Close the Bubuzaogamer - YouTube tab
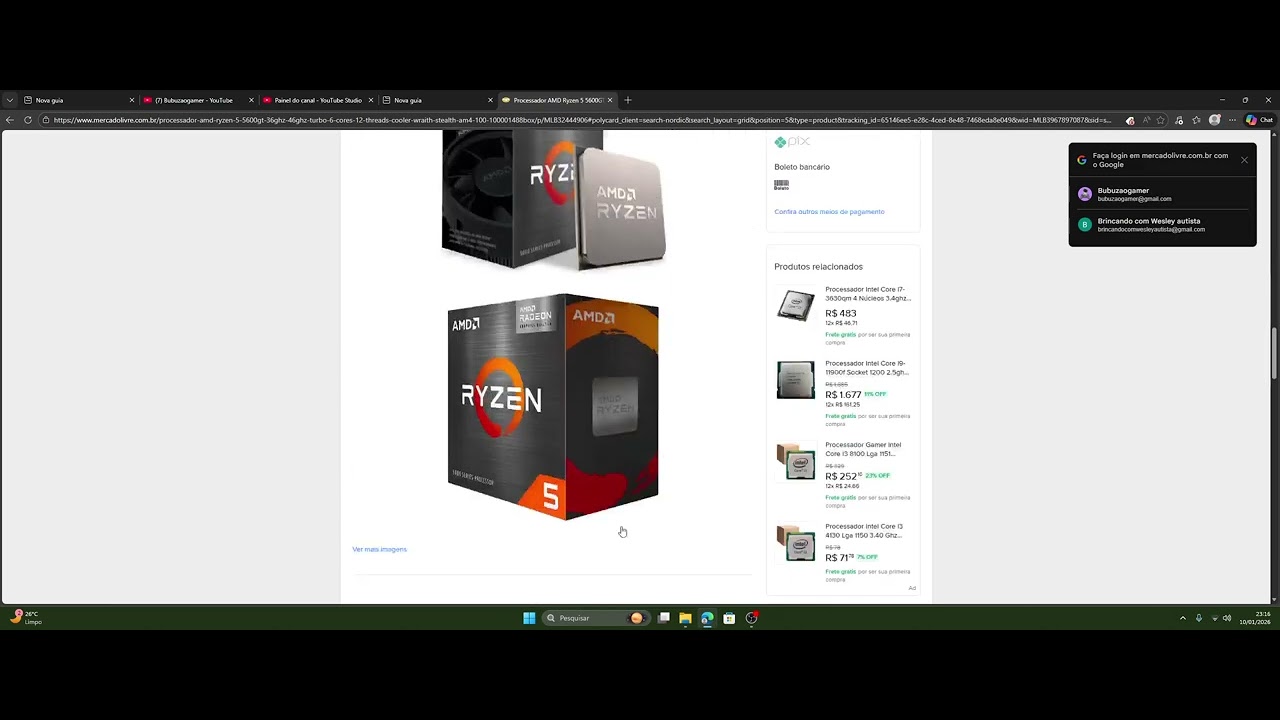Image resolution: width=1280 pixels, height=720 pixels. click(x=251, y=100)
